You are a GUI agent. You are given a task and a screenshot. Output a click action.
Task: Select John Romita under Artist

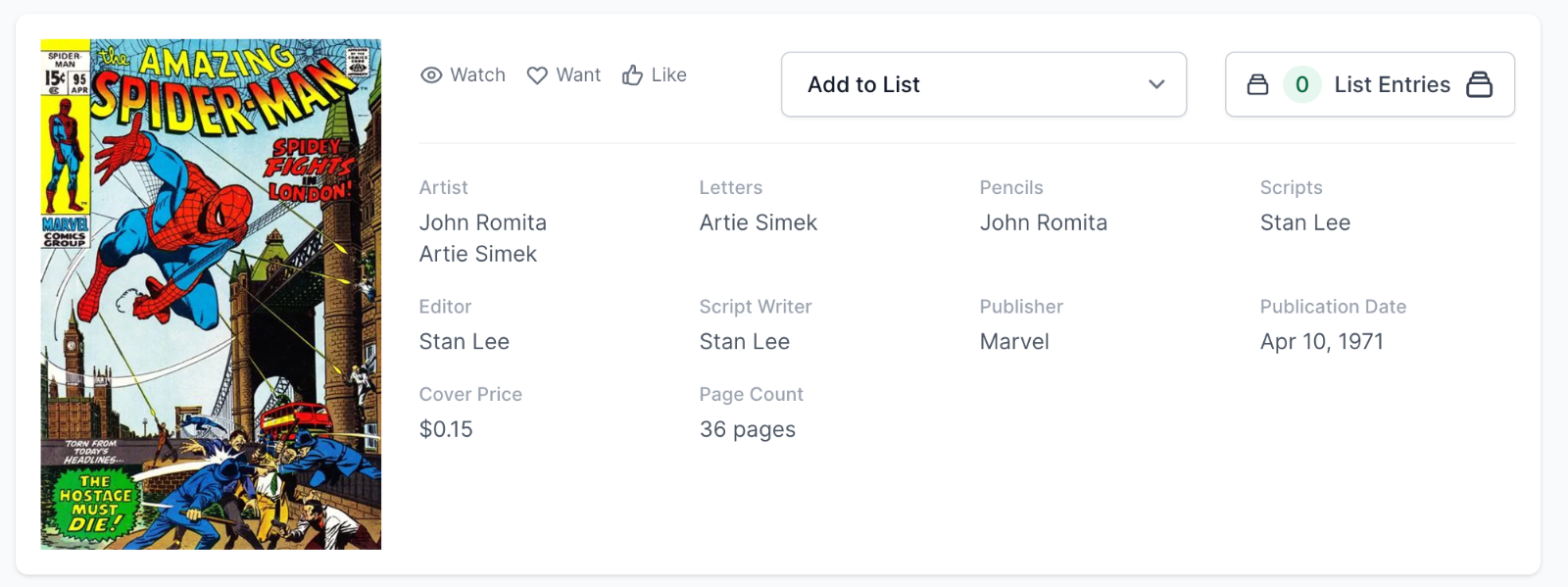point(483,222)
